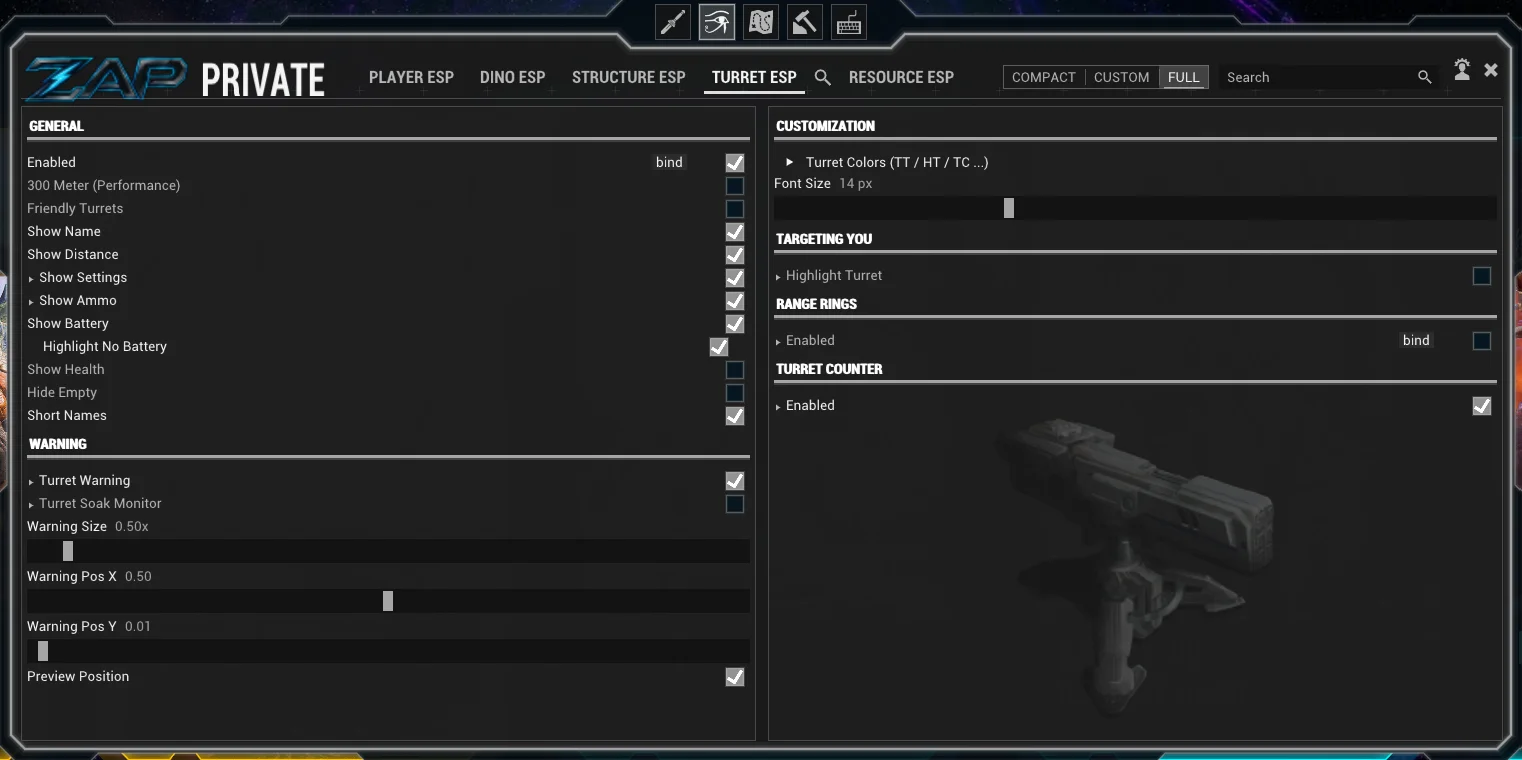The image size is (1522, 760).
Task: Enable the Highlight Turret checkbox
Action: coord(1482,275)
